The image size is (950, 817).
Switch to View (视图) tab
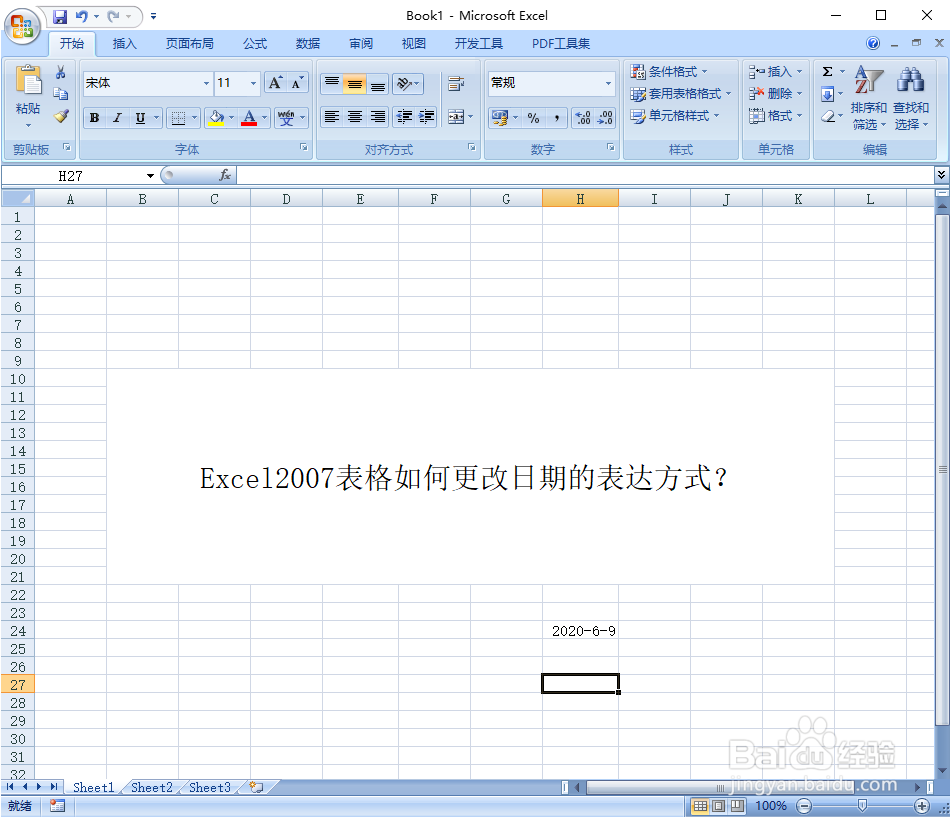tap(414, 44)
